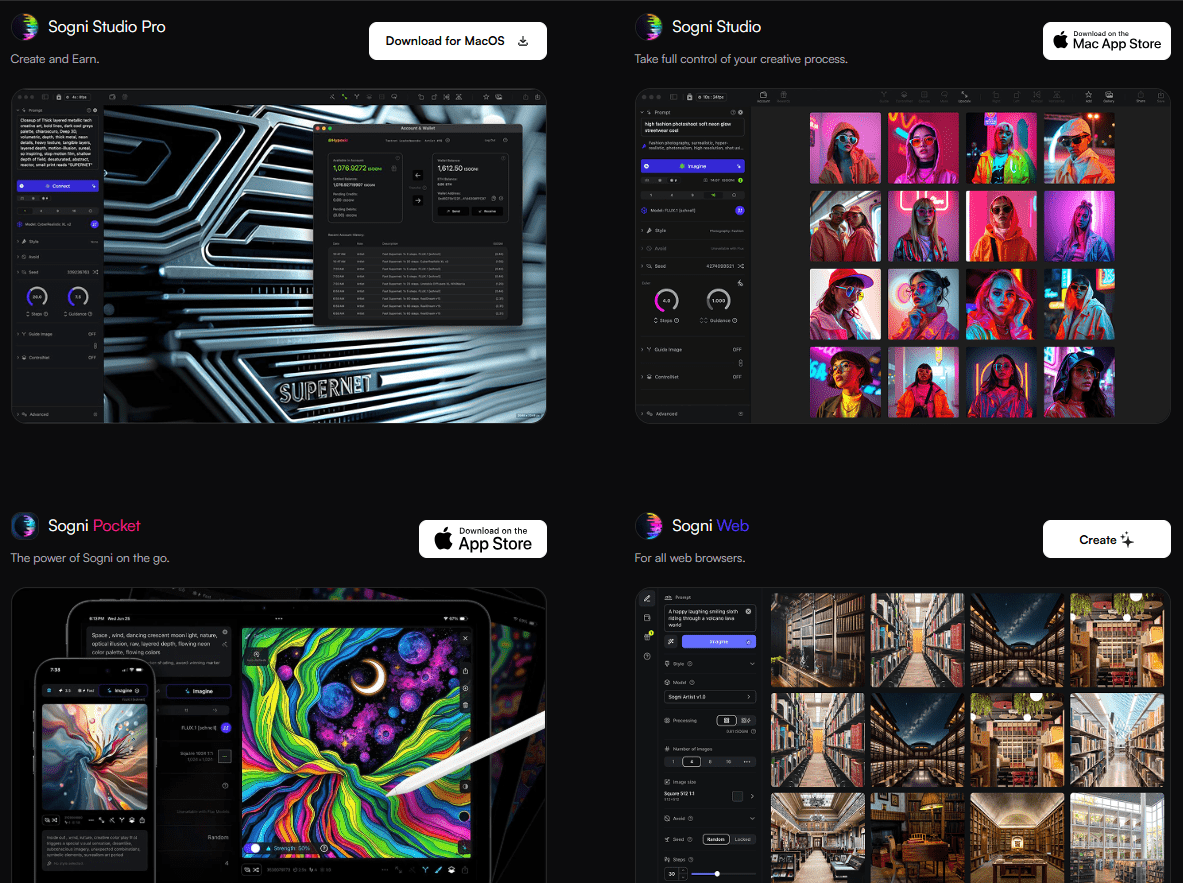Select the Random seed option in Sogni Web

pyautogui.click(x=715, y=839)
